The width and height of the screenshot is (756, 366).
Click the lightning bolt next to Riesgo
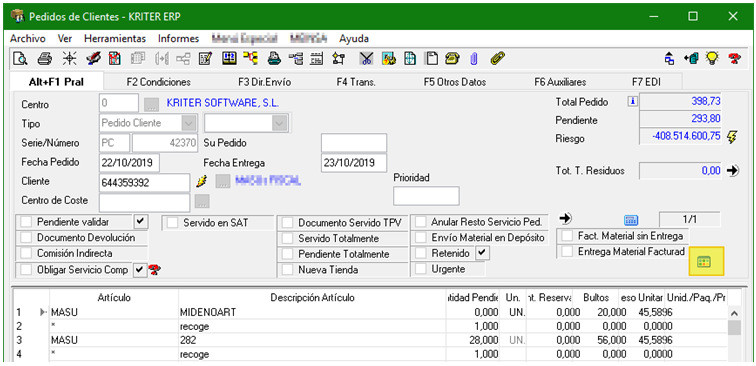point(732,138)
